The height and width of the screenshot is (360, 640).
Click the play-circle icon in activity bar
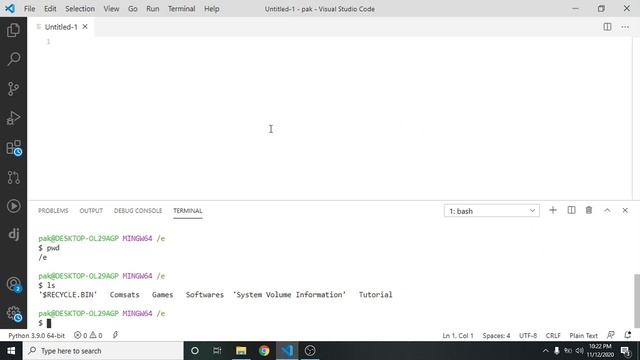coord(13,206)
